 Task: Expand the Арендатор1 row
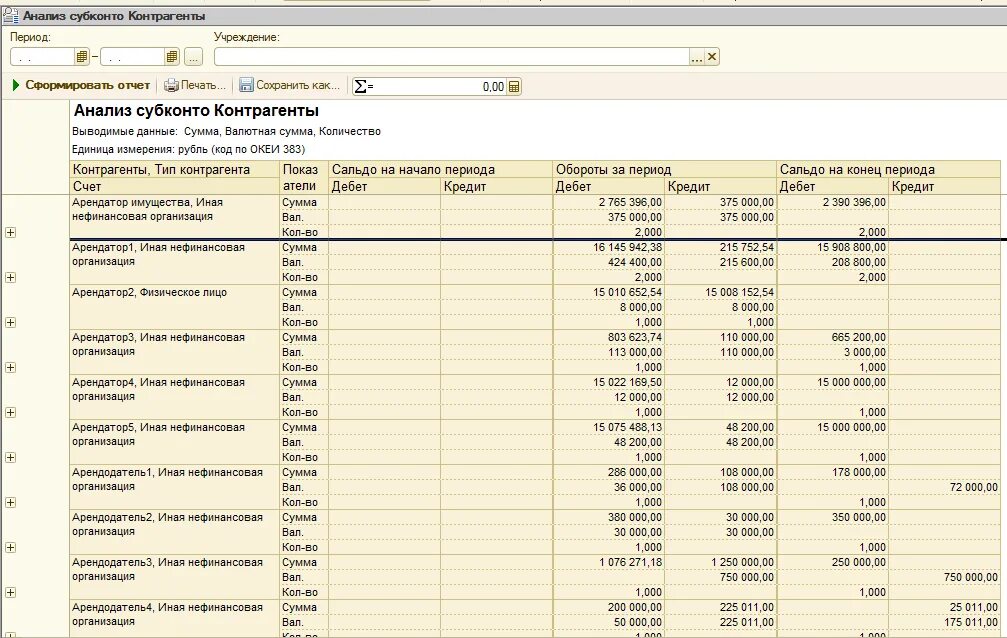tap(10, 278)
